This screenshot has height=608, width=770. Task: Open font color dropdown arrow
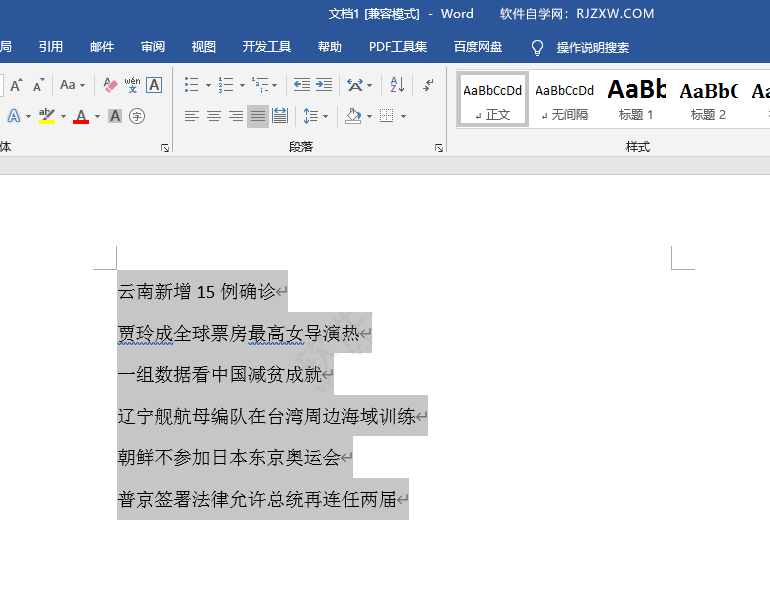click(x=97, y=116)
